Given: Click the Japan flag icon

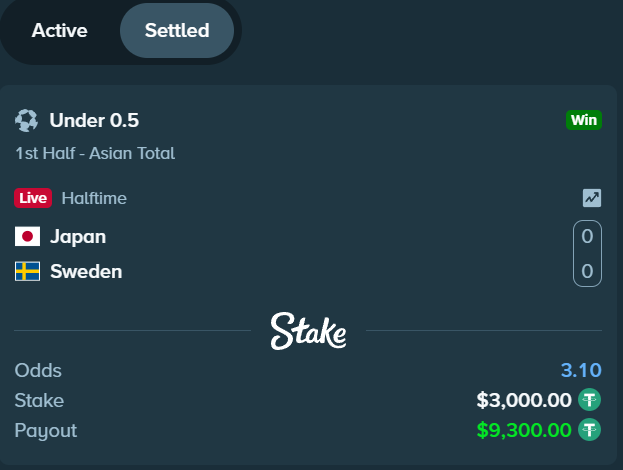Looking at the screenshot, I should [x=27, y=236].
